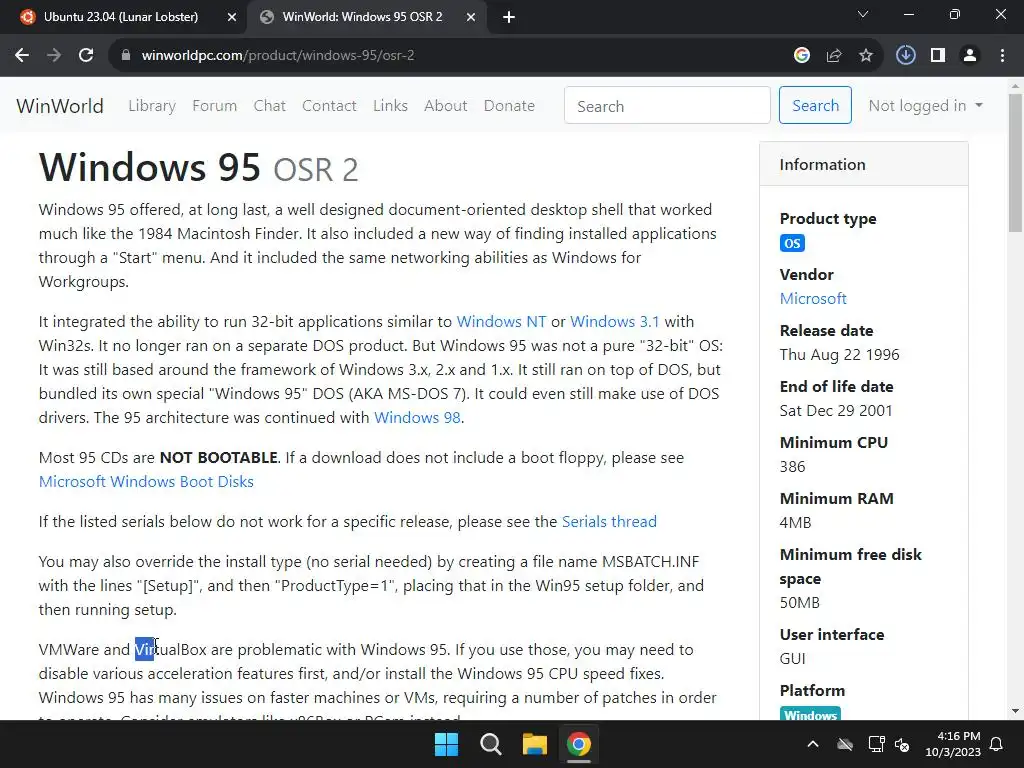Open taskbar Search magnifier
1024x768 pixels.
coord(490,744)
